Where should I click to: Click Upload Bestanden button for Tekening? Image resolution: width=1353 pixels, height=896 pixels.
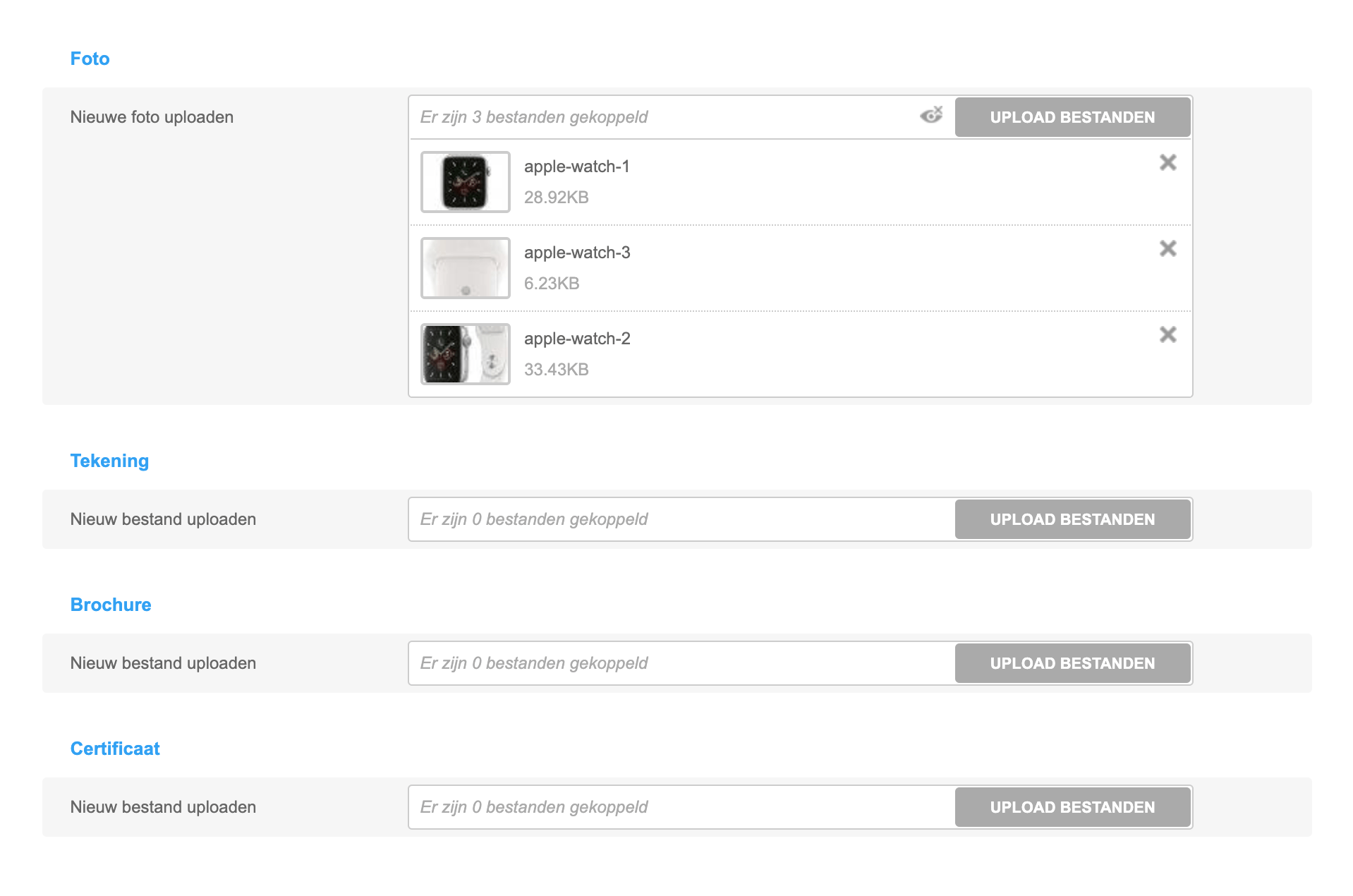1072,519
